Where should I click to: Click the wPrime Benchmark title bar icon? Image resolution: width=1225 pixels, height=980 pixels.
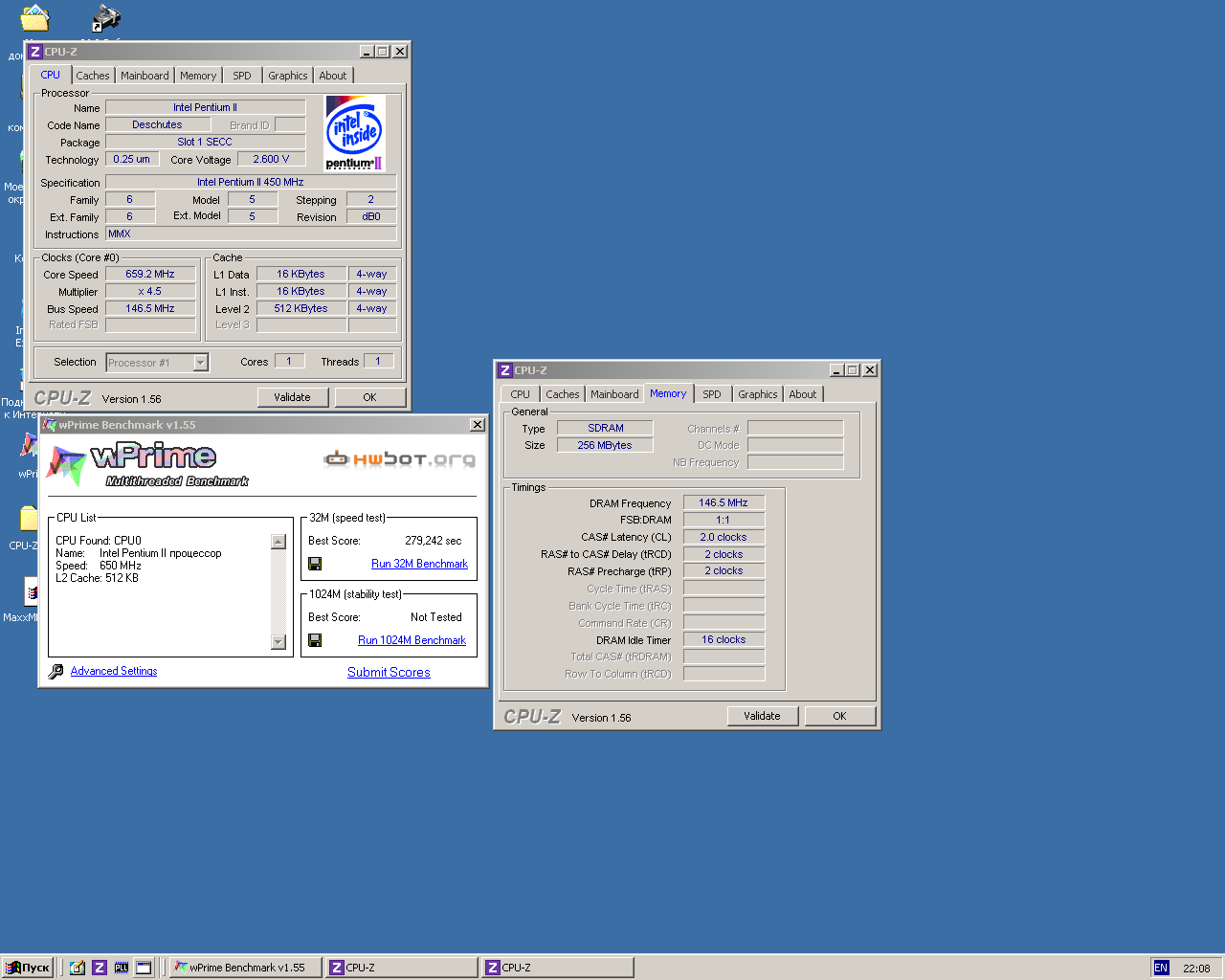(x=51, y=425)
